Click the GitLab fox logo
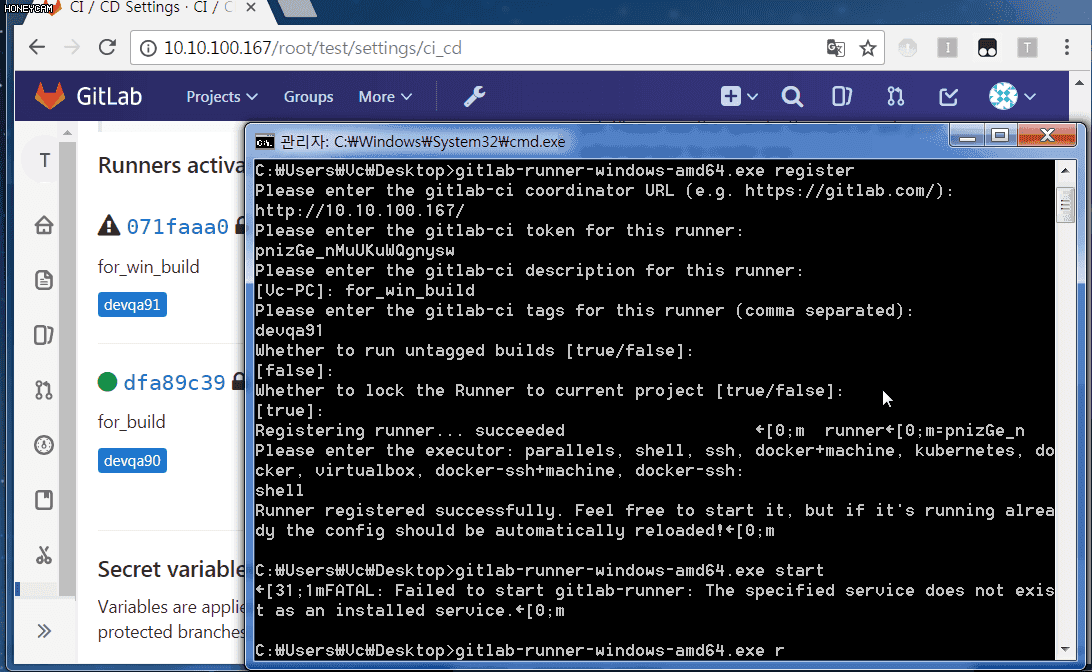 pos(50,96)
